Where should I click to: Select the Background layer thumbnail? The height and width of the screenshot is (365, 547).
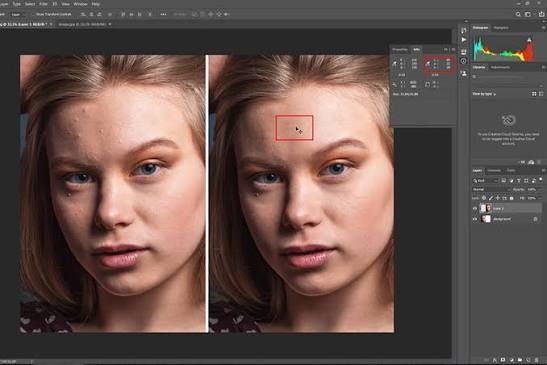[x=486, y=219]
